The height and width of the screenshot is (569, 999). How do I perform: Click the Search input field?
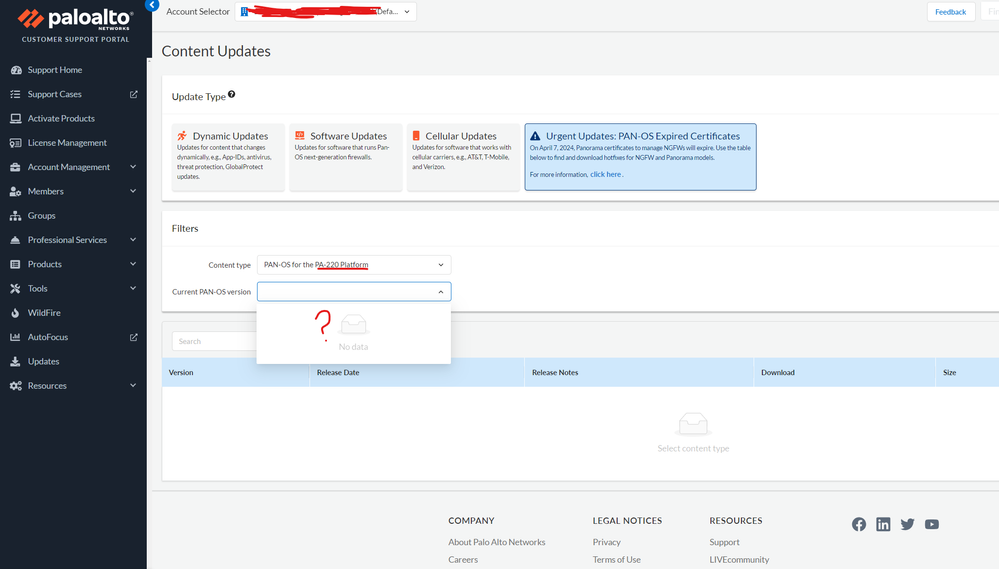(x=214, y=341)
